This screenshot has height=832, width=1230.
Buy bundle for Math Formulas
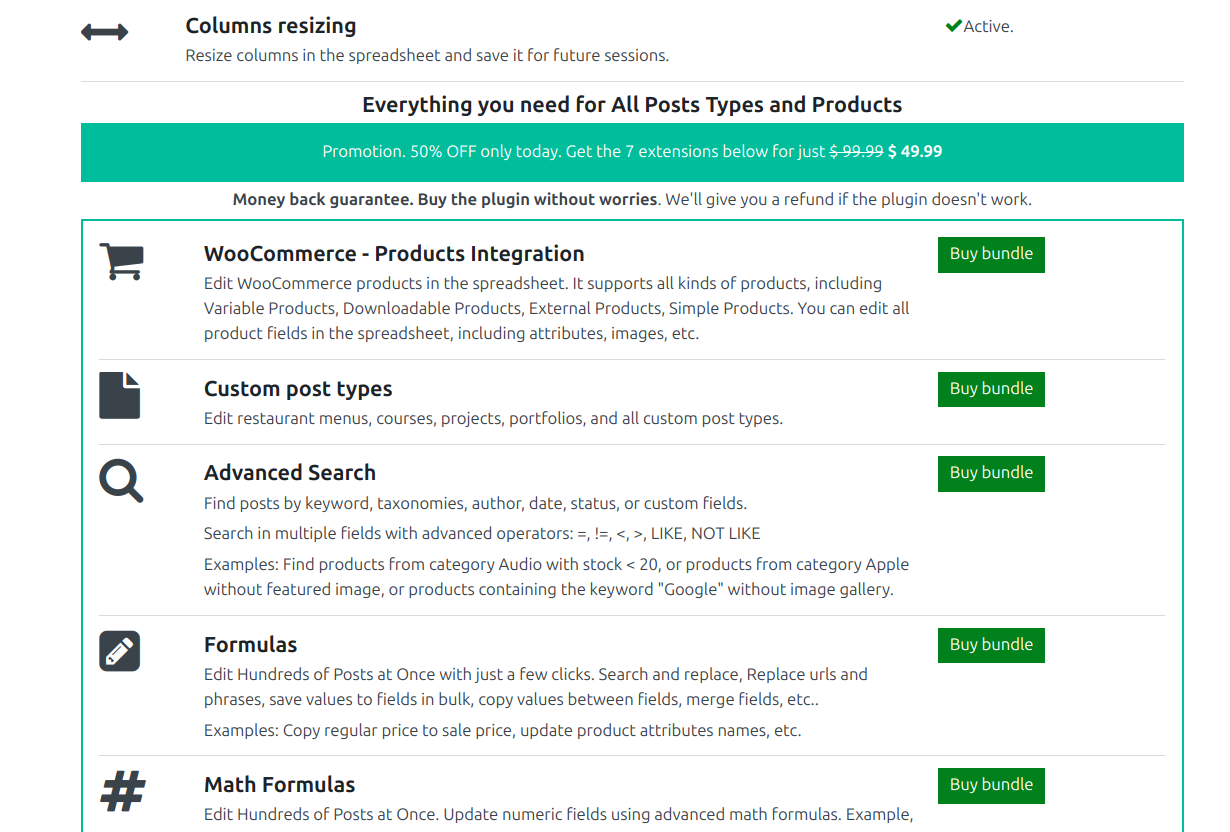pos(991,785)
